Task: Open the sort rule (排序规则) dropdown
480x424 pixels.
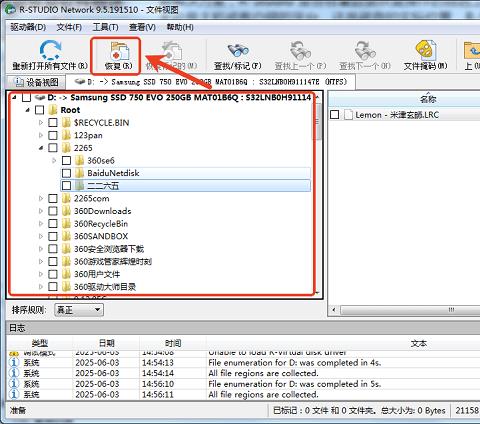Action: pyautogui.click(x=79, y=310)
